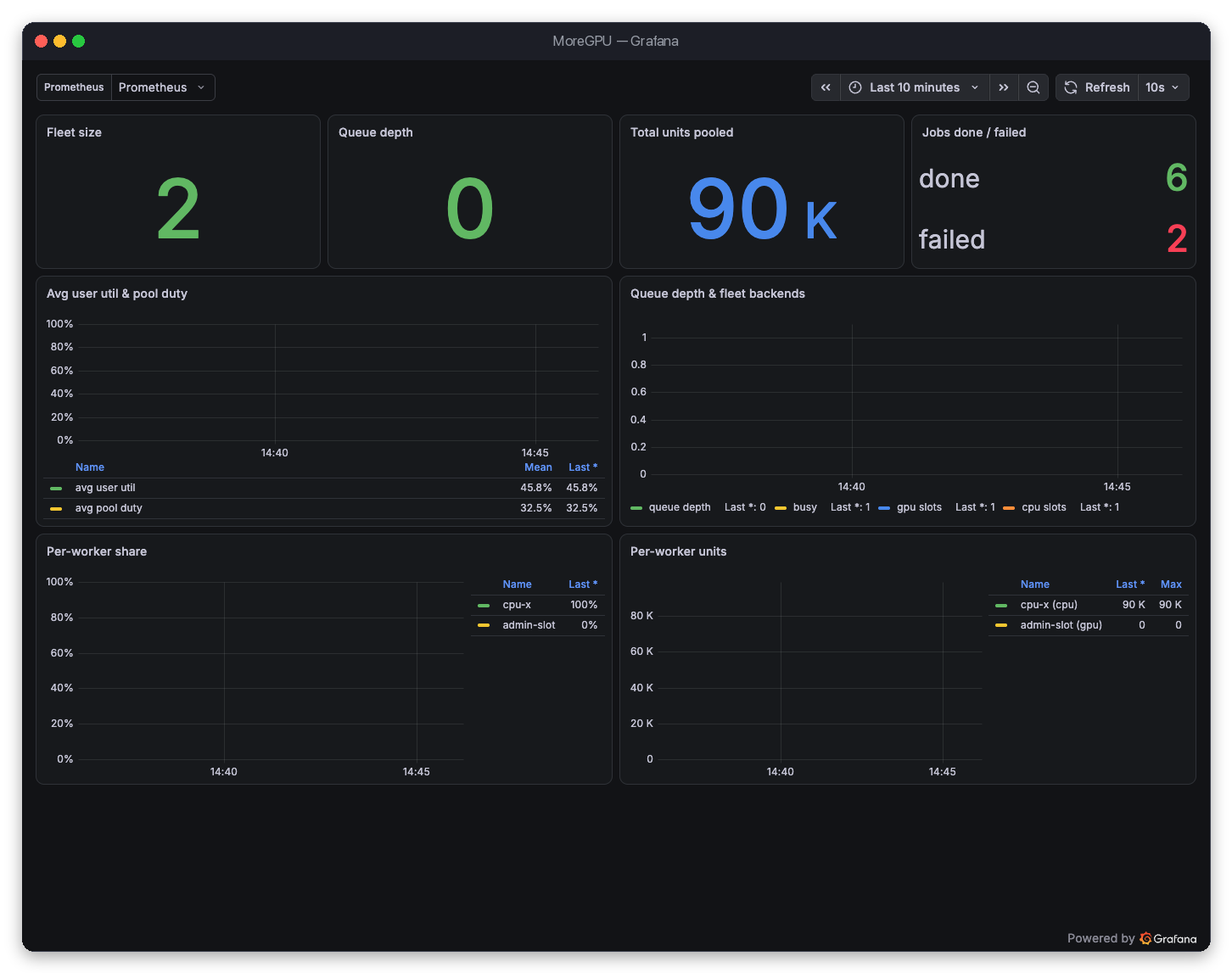Sort Per-worker units legend by Max
The image size is (1232, 973).
[x=1171, y=584]
